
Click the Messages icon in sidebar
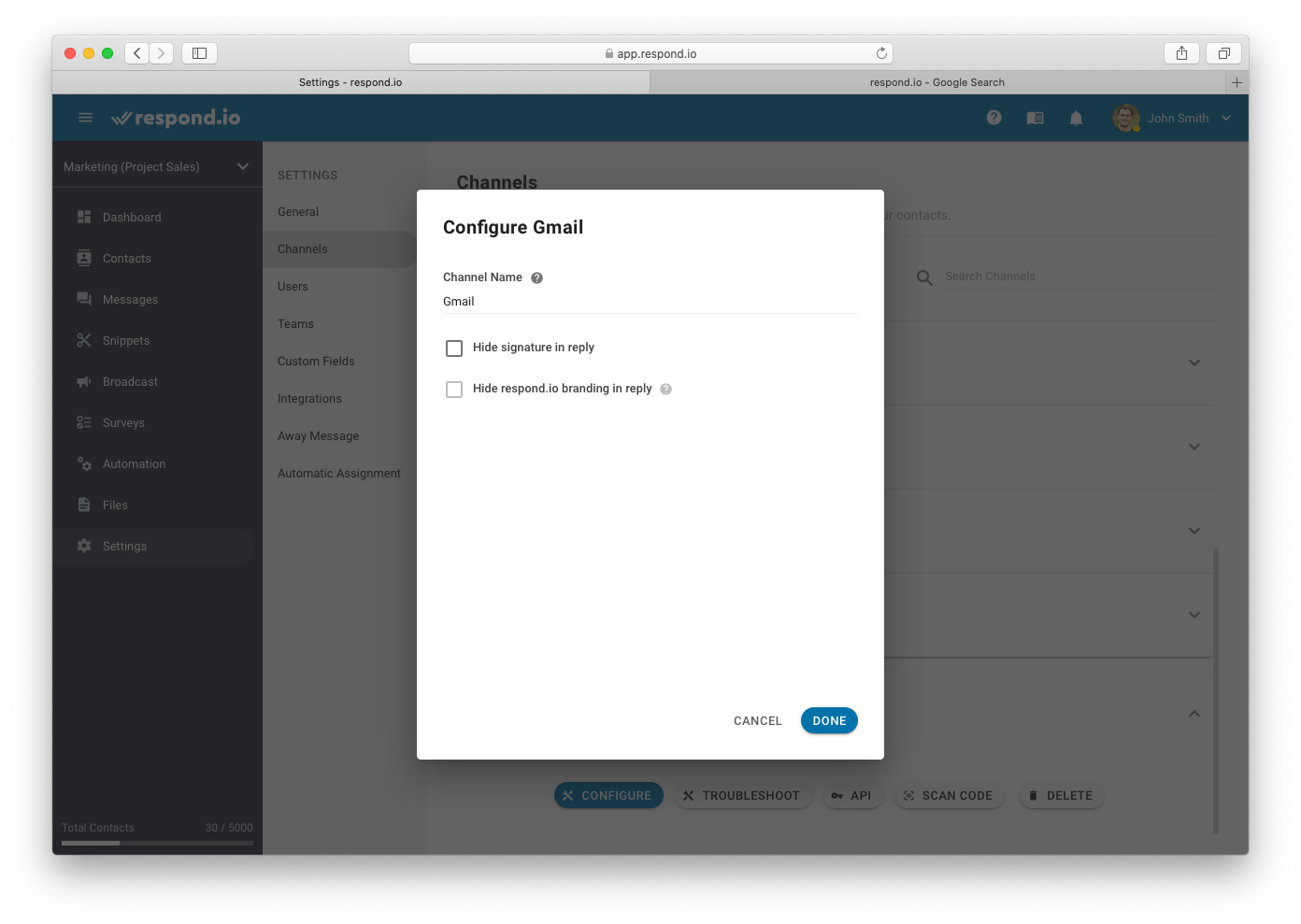tap(84, 299)
